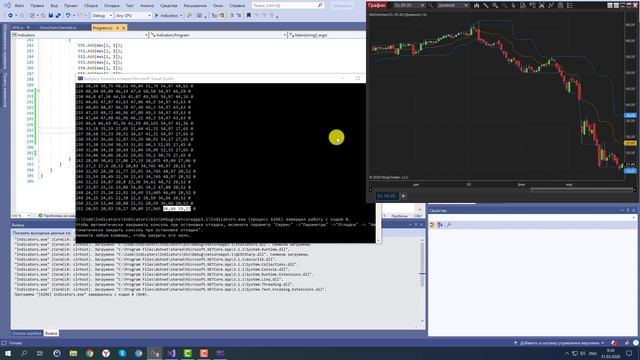The width and height of the screenshot is (640, 360).
Task: Focus the Visual Studio search box
Action: click(288, 5)
